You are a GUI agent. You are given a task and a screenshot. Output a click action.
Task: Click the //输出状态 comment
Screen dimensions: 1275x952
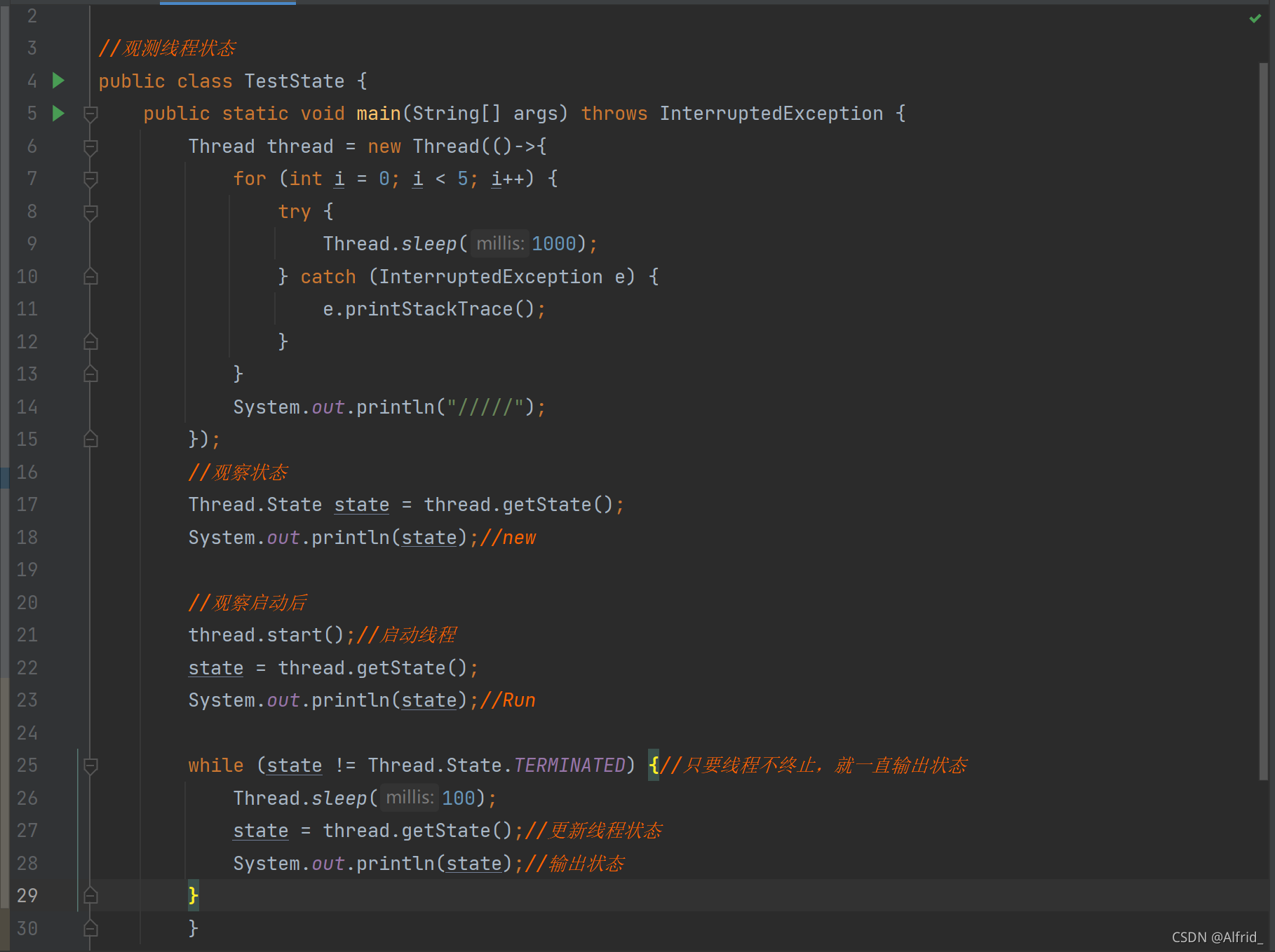tap(574, 863)
